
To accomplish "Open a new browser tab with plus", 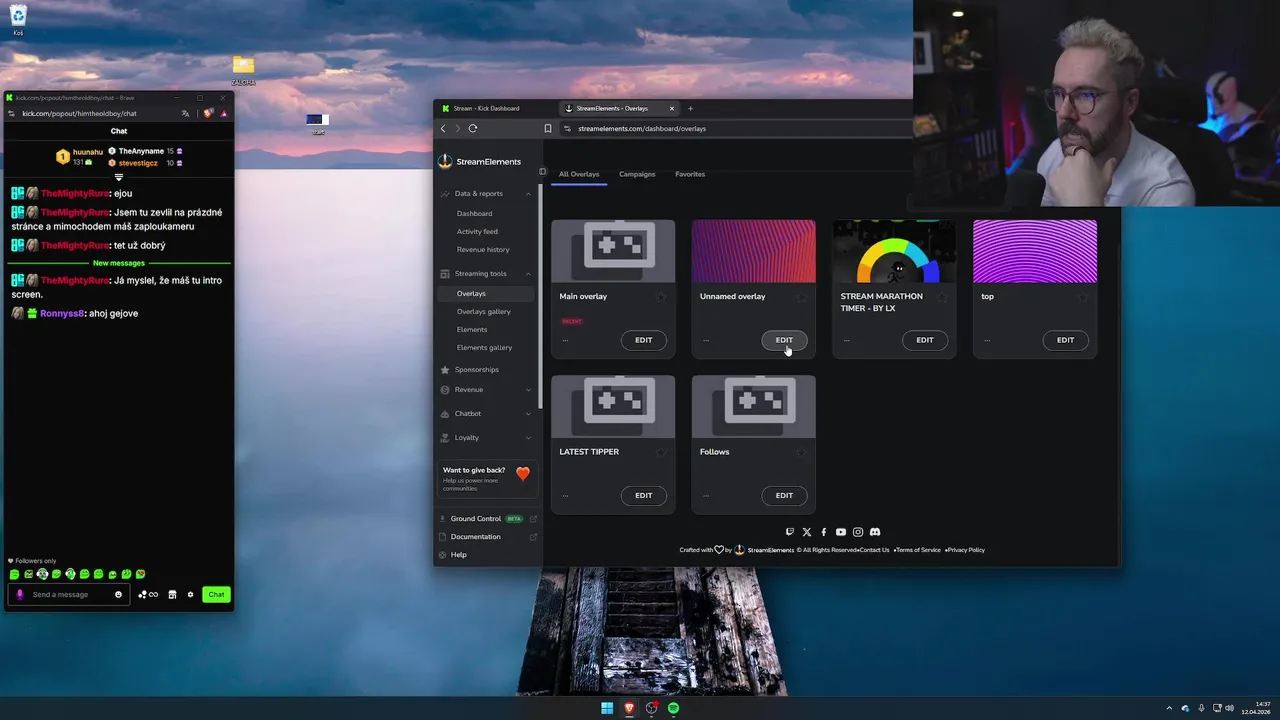I will point(690,108).
